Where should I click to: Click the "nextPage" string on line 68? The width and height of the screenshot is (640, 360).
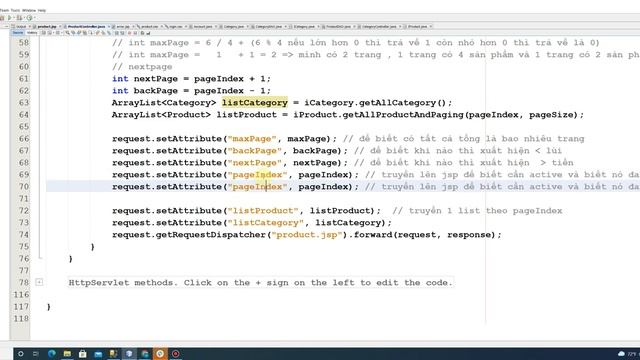[255, 162]
